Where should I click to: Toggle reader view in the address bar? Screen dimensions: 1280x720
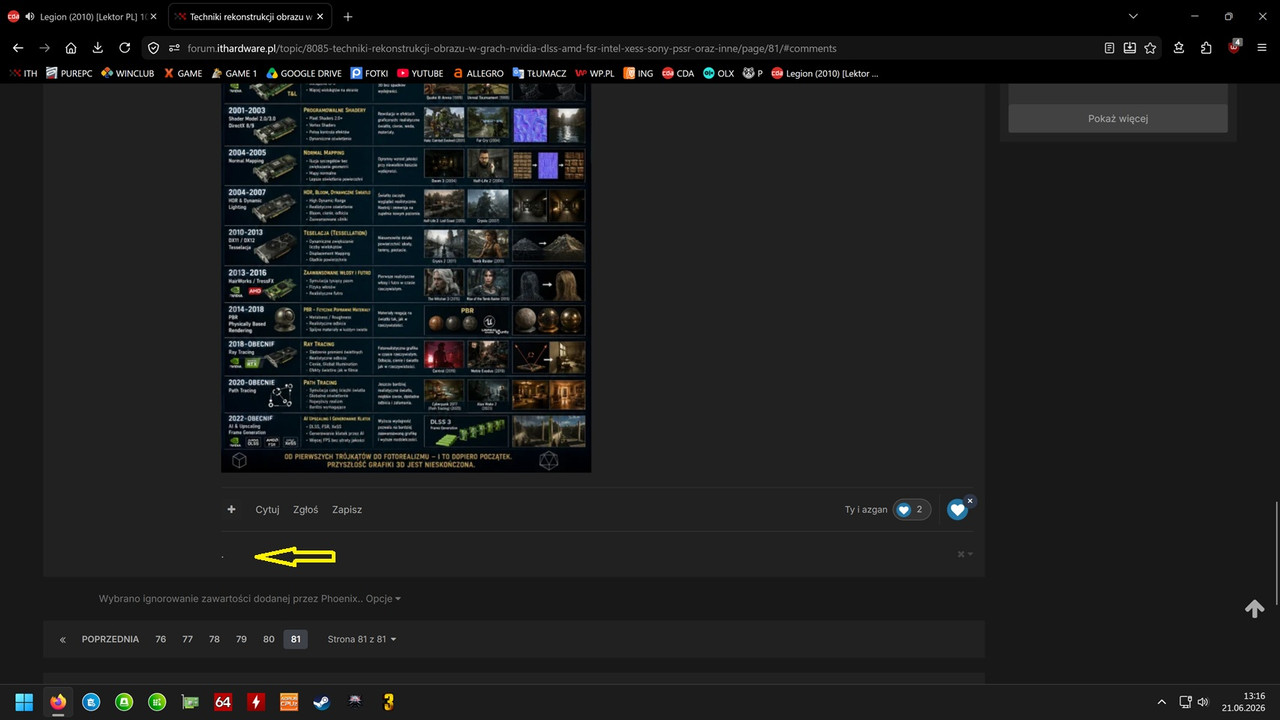pyautogui.click(x=1110, y=48)
